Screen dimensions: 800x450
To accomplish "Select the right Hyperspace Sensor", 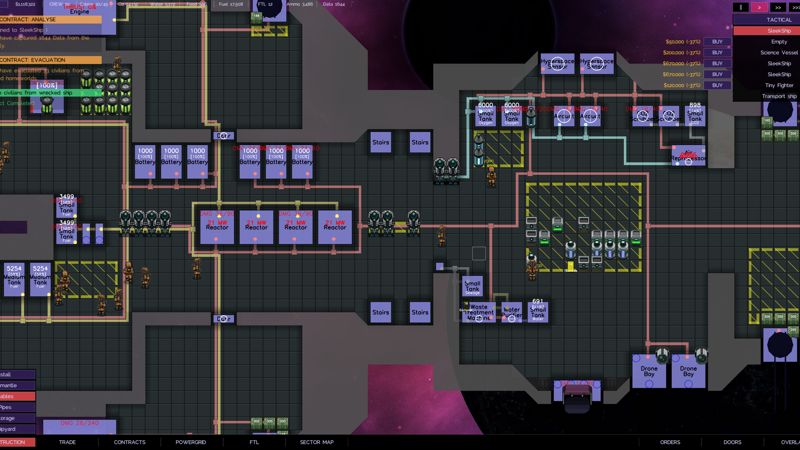I will tap(596, 64).
